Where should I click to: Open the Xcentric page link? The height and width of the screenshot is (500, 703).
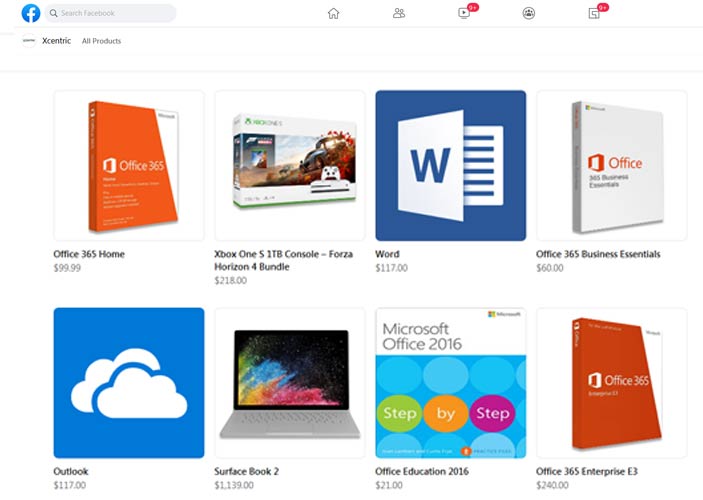coord(56,41)
